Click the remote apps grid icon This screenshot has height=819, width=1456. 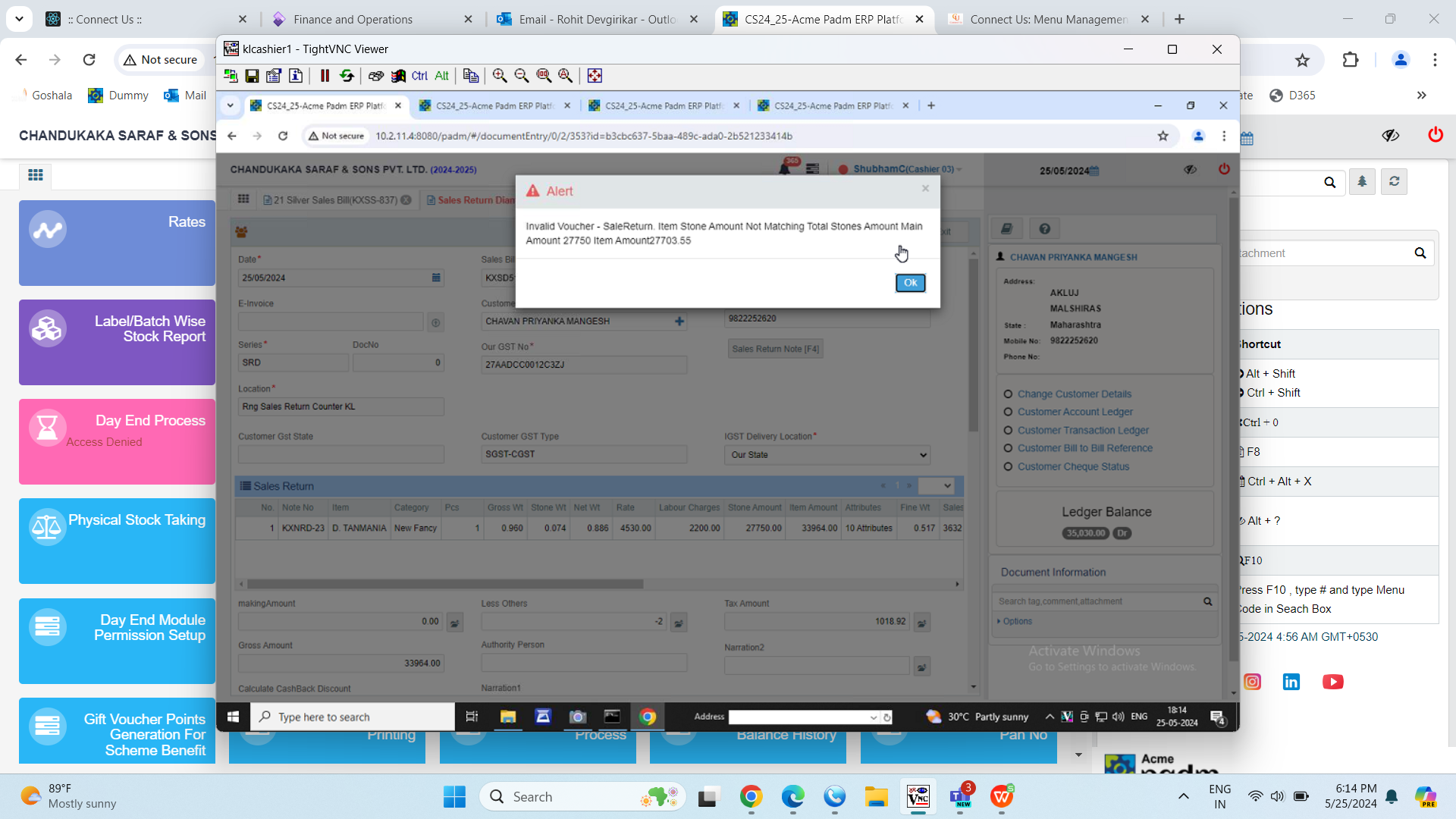tap(243, 199)
